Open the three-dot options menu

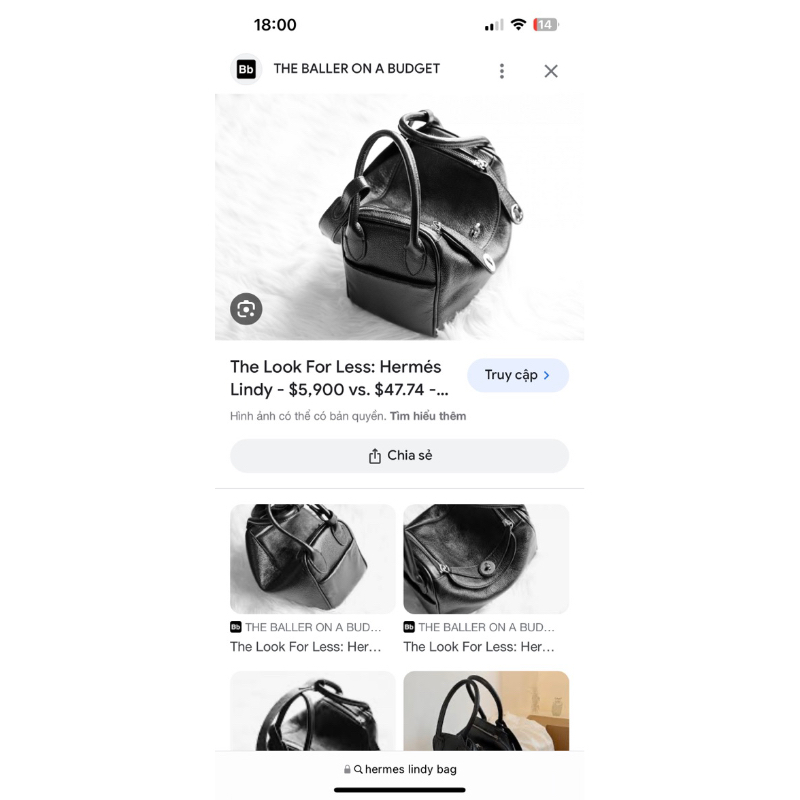click(x=502, y=71)
